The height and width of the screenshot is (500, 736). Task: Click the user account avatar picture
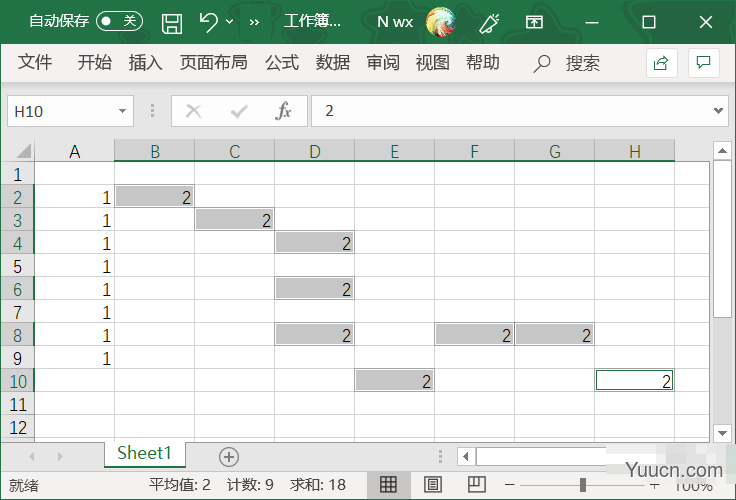[440, 22]
